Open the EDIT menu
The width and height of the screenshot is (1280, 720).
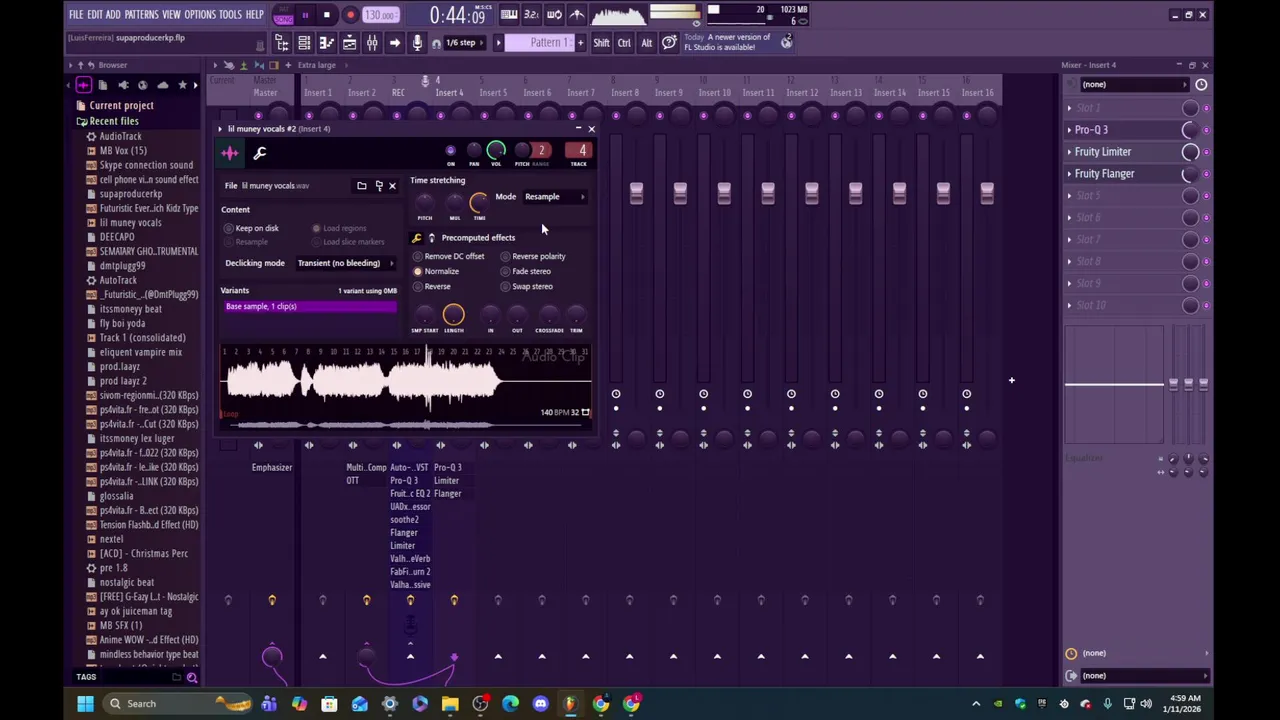[x=95, y=15]
